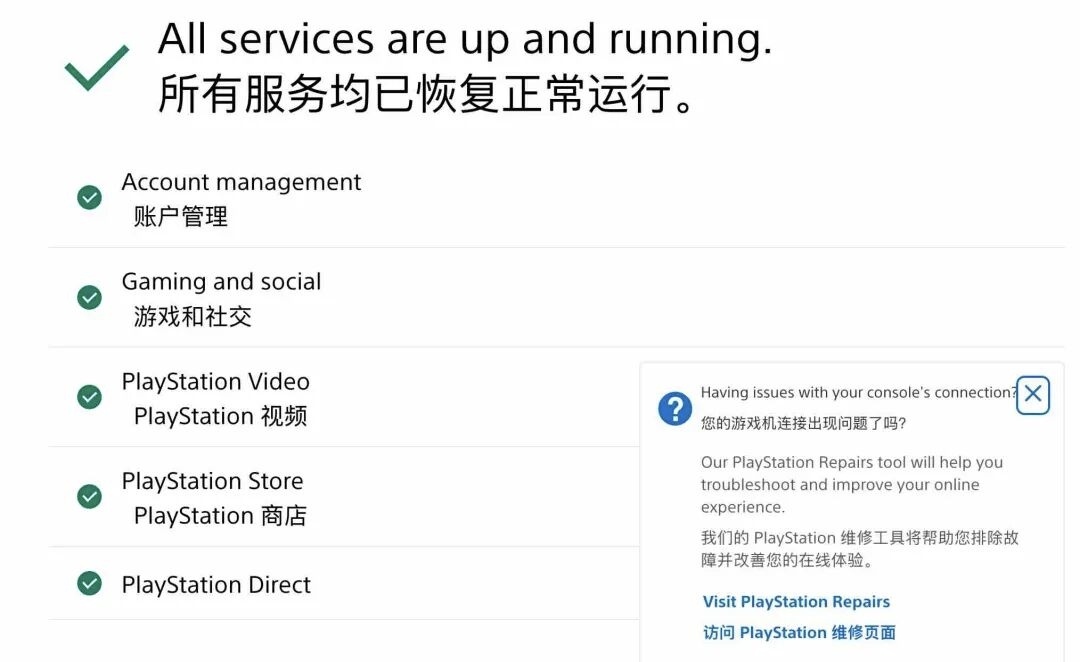The width and height of the screenshot is (1080, 662).
Task: Click the PlayStation Store status check icon
Action: tap(90, 496)
